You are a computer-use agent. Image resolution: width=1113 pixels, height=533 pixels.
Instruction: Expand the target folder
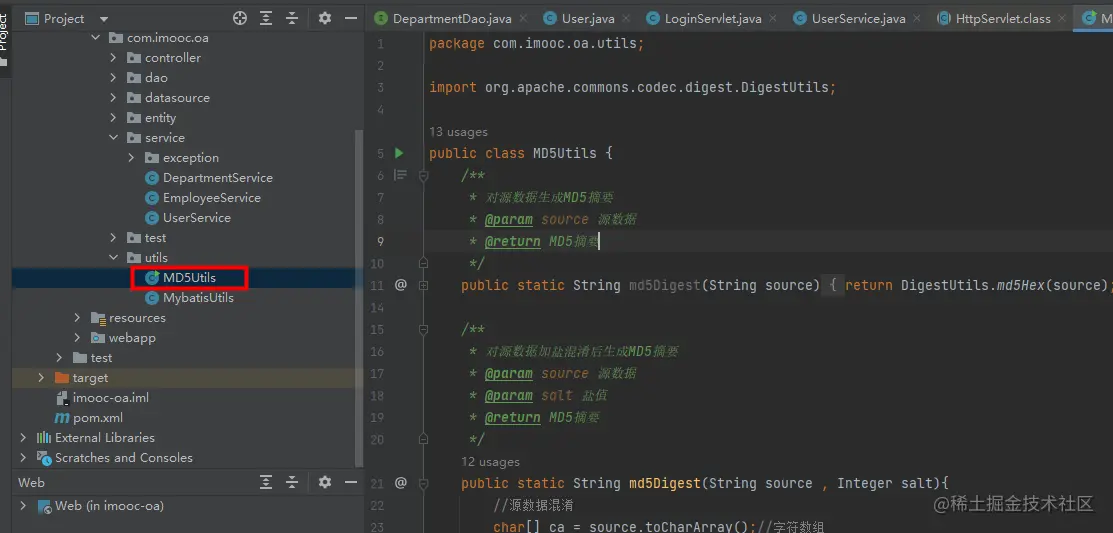coord(42,378)
